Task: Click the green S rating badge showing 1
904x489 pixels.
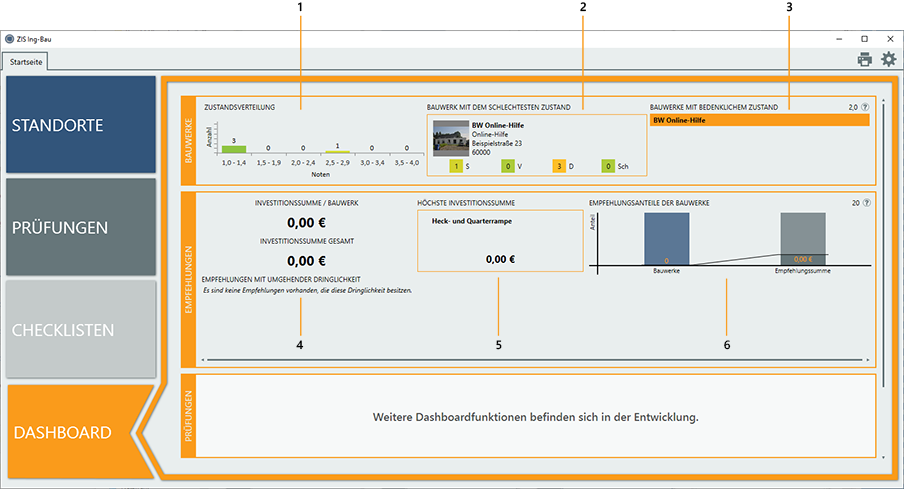Action: click(456, 166)
